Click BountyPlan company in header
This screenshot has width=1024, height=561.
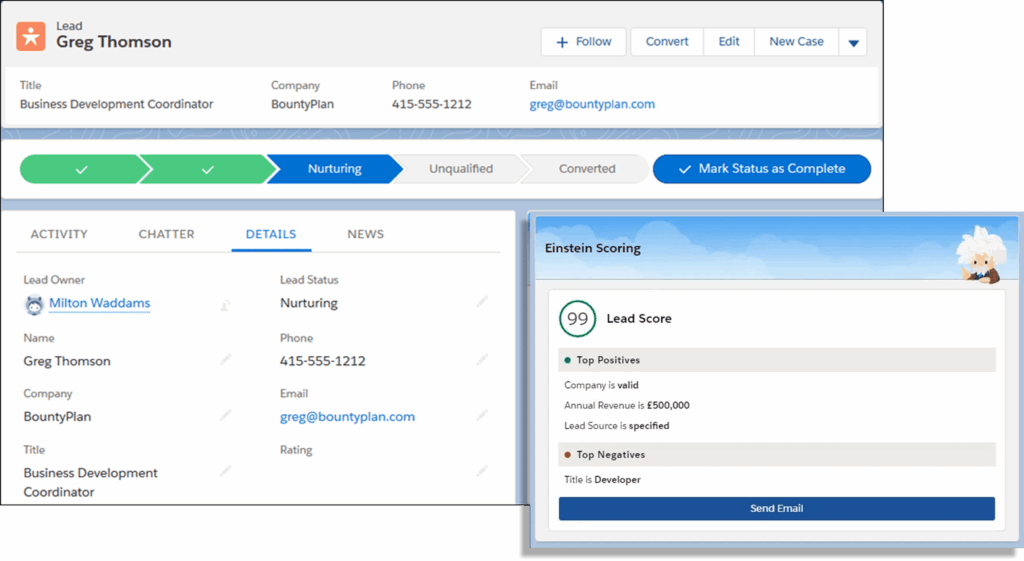pos(302,104)
